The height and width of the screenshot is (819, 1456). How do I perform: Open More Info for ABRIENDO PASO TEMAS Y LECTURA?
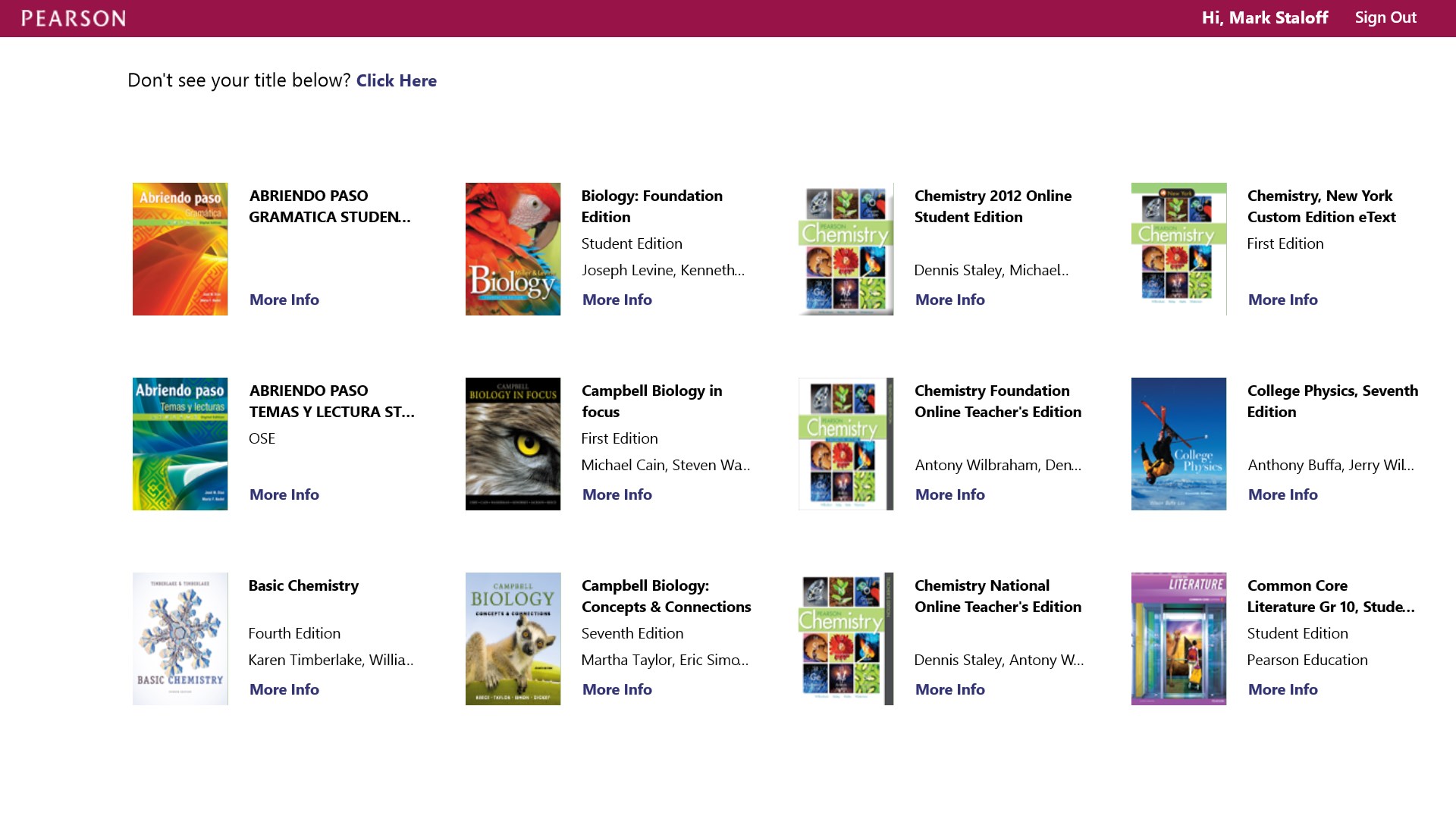click(x=284, y=494)
